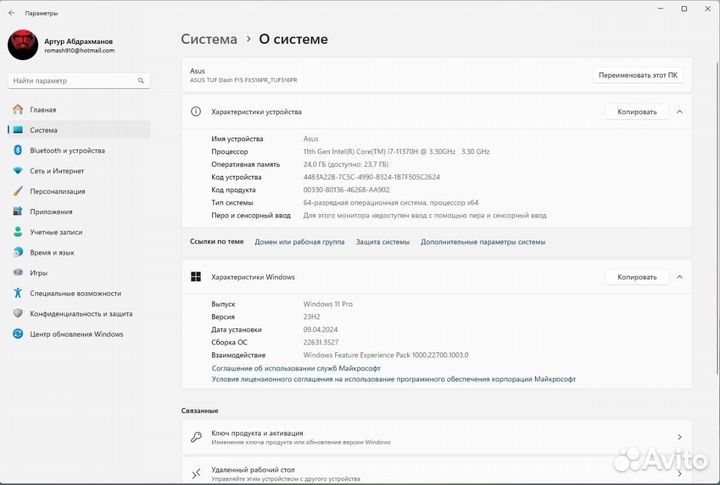Open Учетные записи label

pos(56,232)
